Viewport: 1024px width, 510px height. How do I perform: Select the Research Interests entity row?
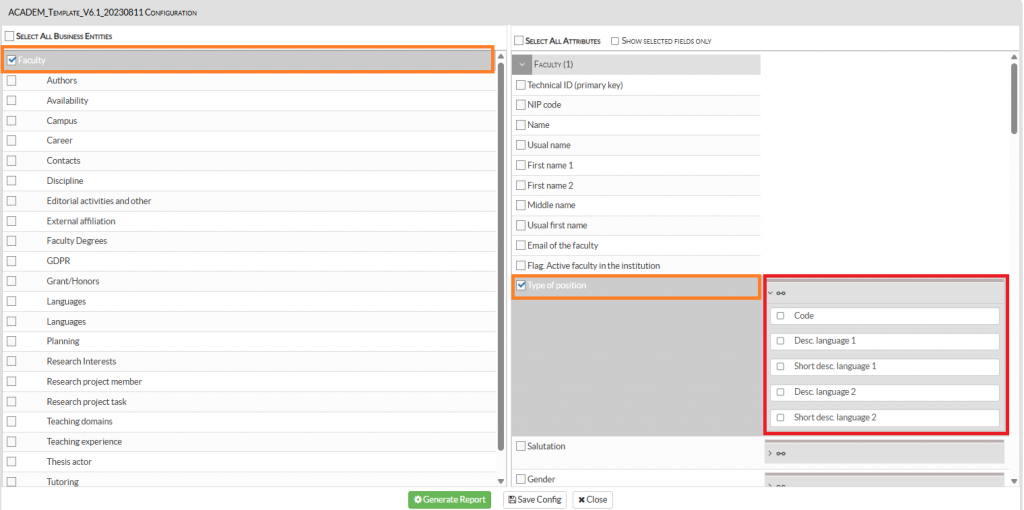pyautogui.click(x=81, y=362)
